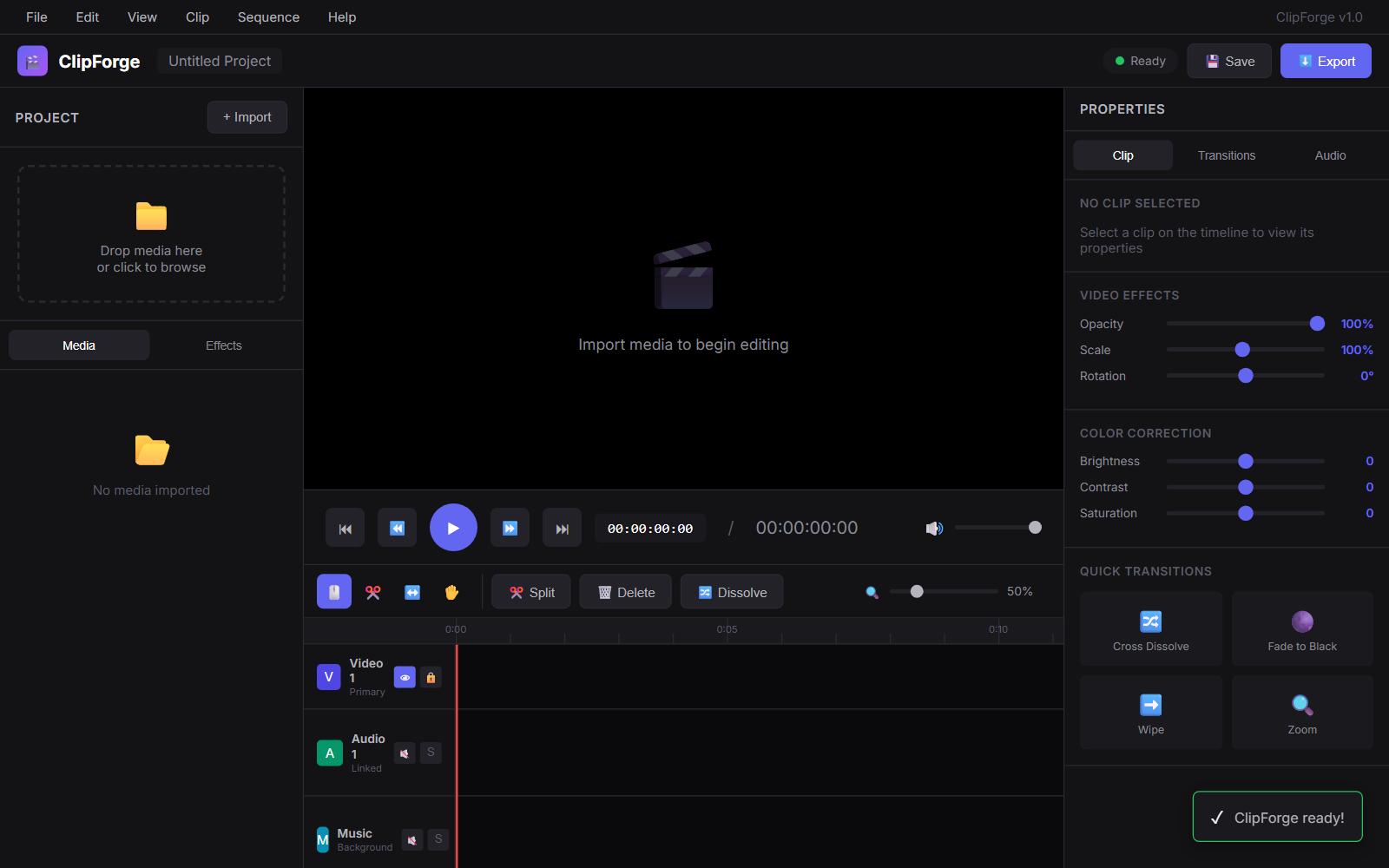Lock the Video 1 track

pos(431,677)
